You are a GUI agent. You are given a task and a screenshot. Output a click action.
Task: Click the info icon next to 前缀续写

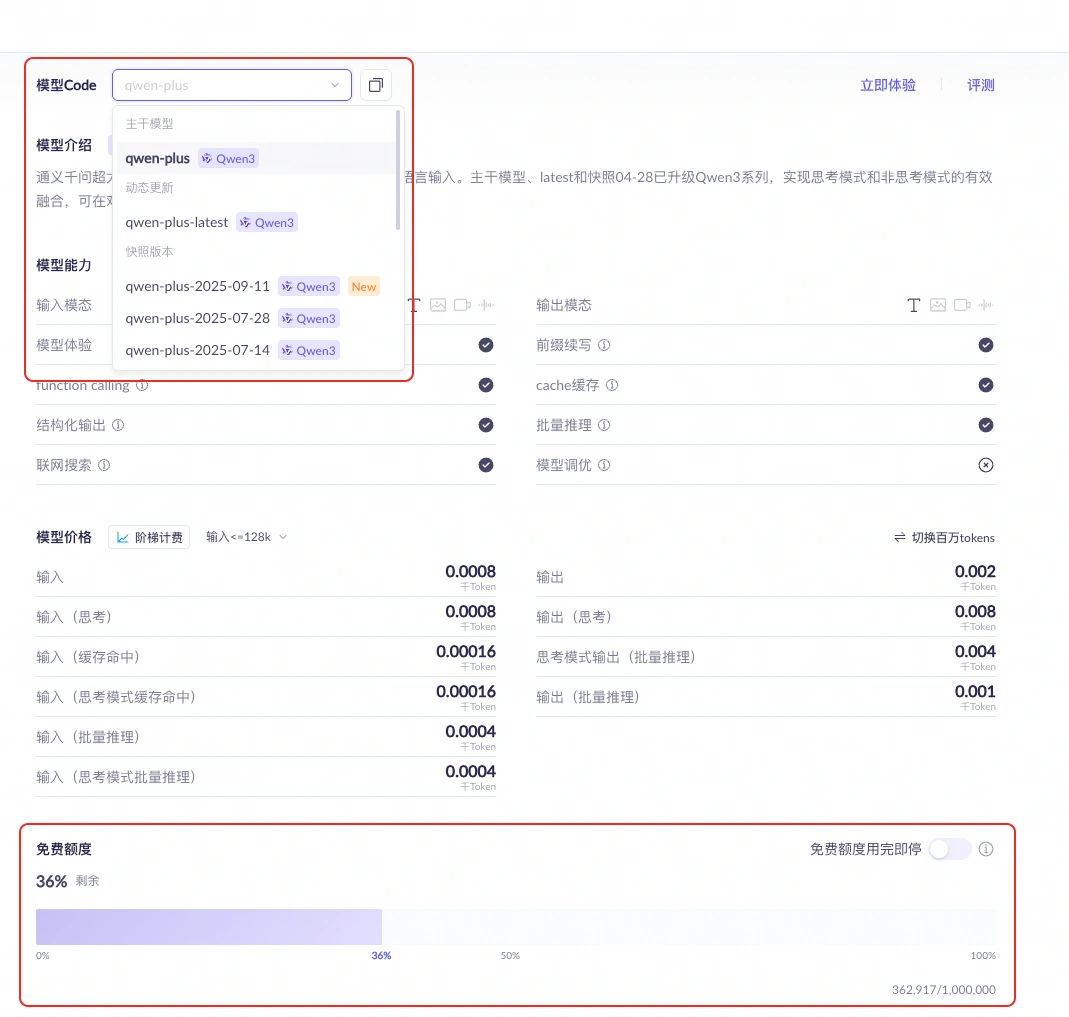click(x=604, y=345)
